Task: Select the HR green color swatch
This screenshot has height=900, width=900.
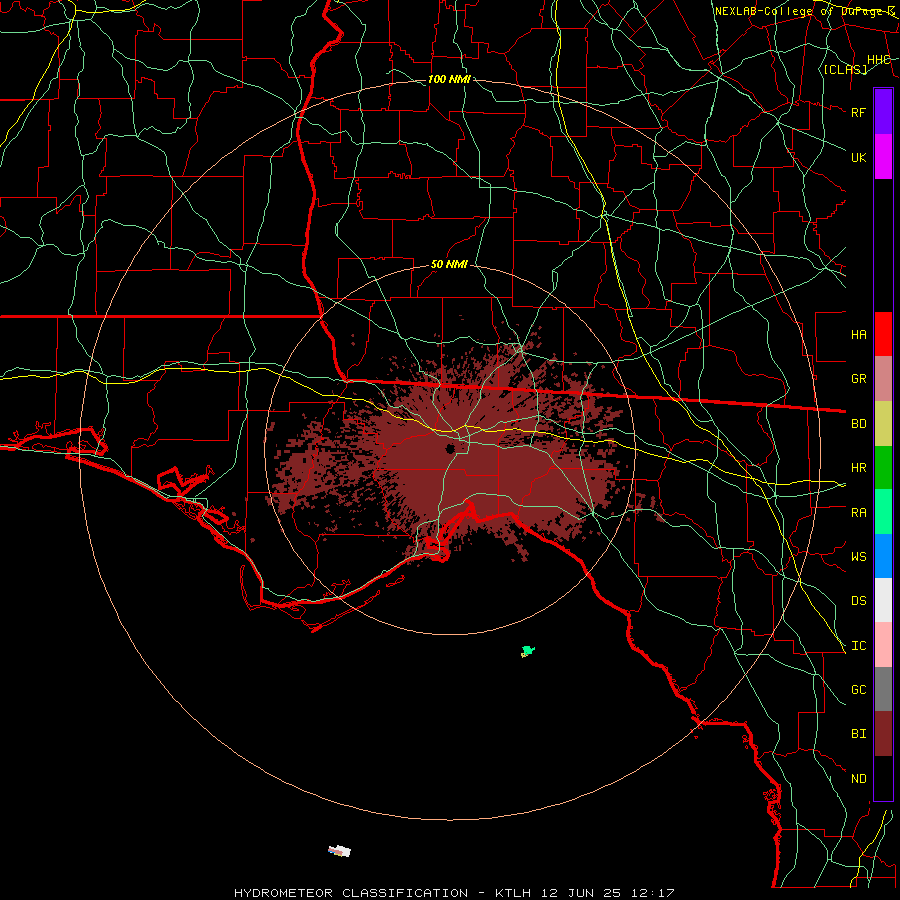Action: click(x=883, y=468)
